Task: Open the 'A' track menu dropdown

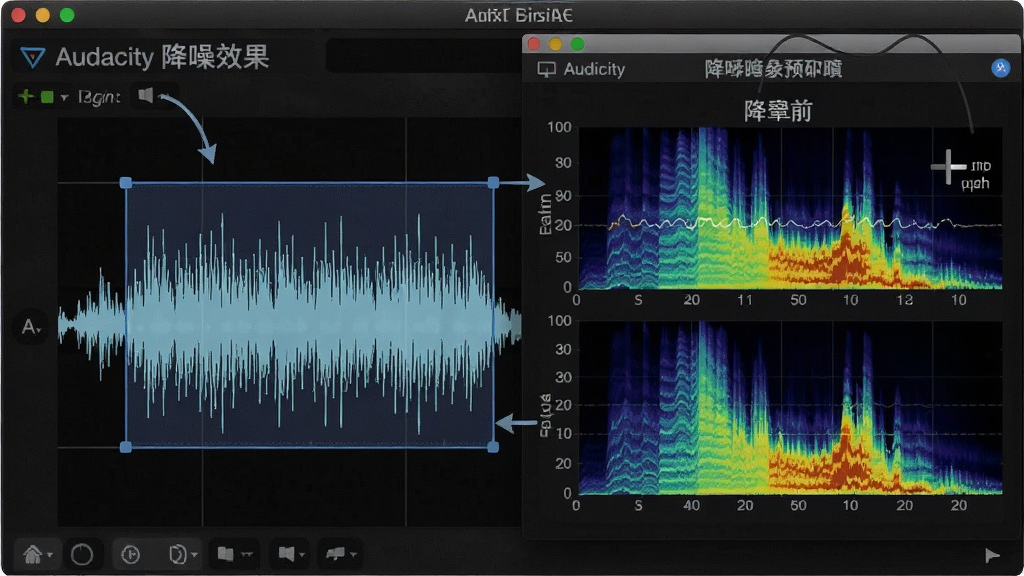Action: coord(31,327)
